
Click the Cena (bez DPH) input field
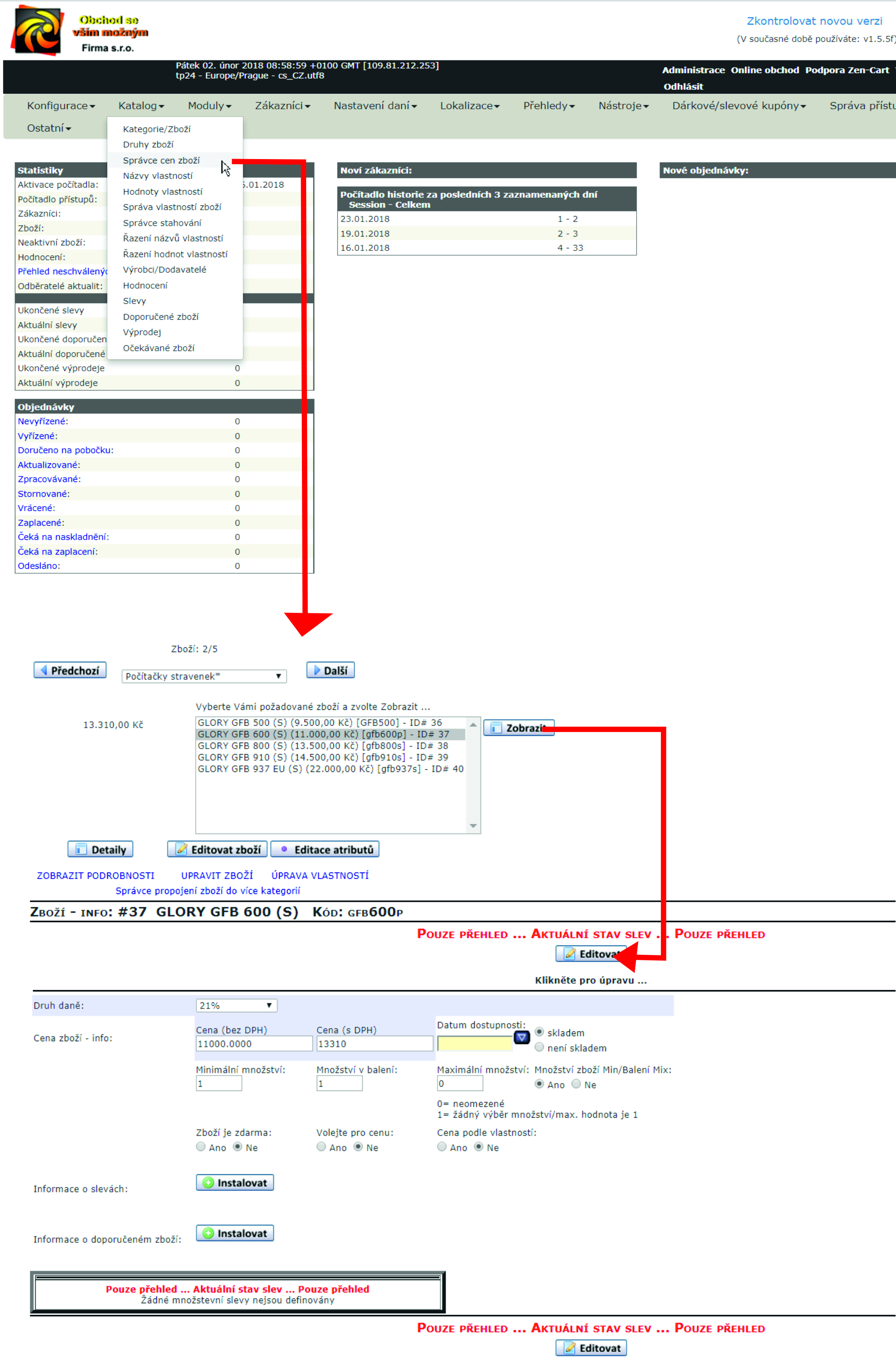click(x=254, y=1044)
